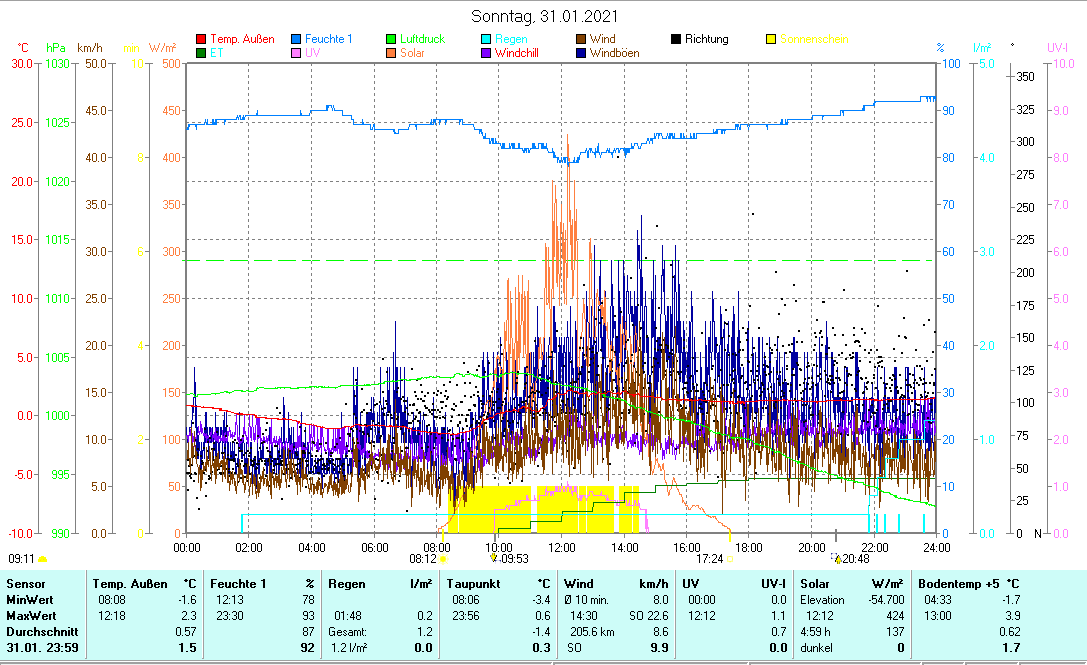Click the orange Solar legend square
This screenshot has width=1087, height=665.
point(392,53)
